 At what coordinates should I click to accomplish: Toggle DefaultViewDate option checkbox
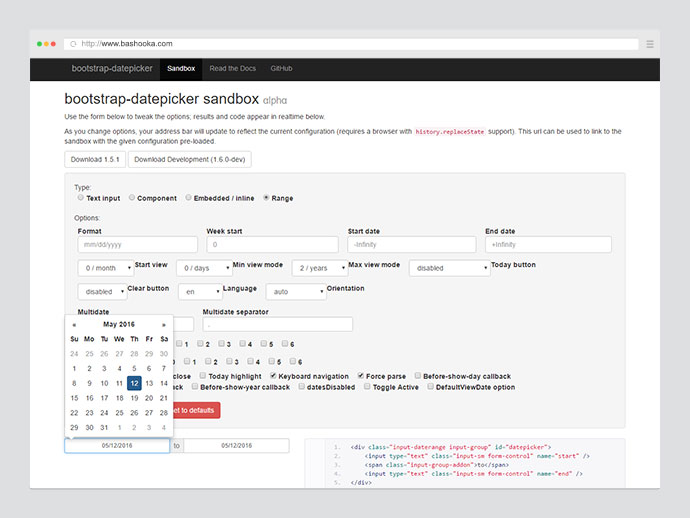(430, 386)
